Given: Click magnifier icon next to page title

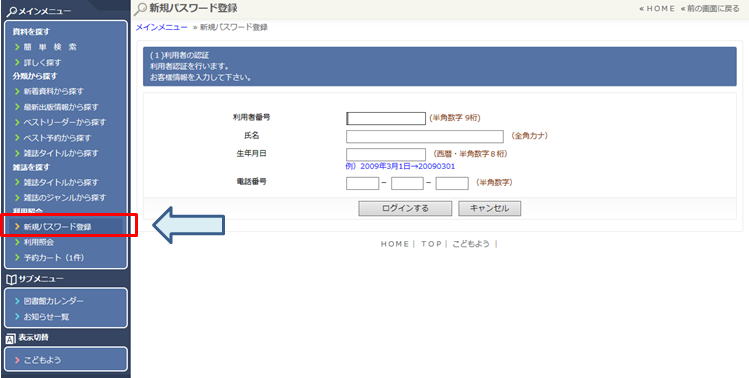Looking at the screenshot, I should click(141, 9).
